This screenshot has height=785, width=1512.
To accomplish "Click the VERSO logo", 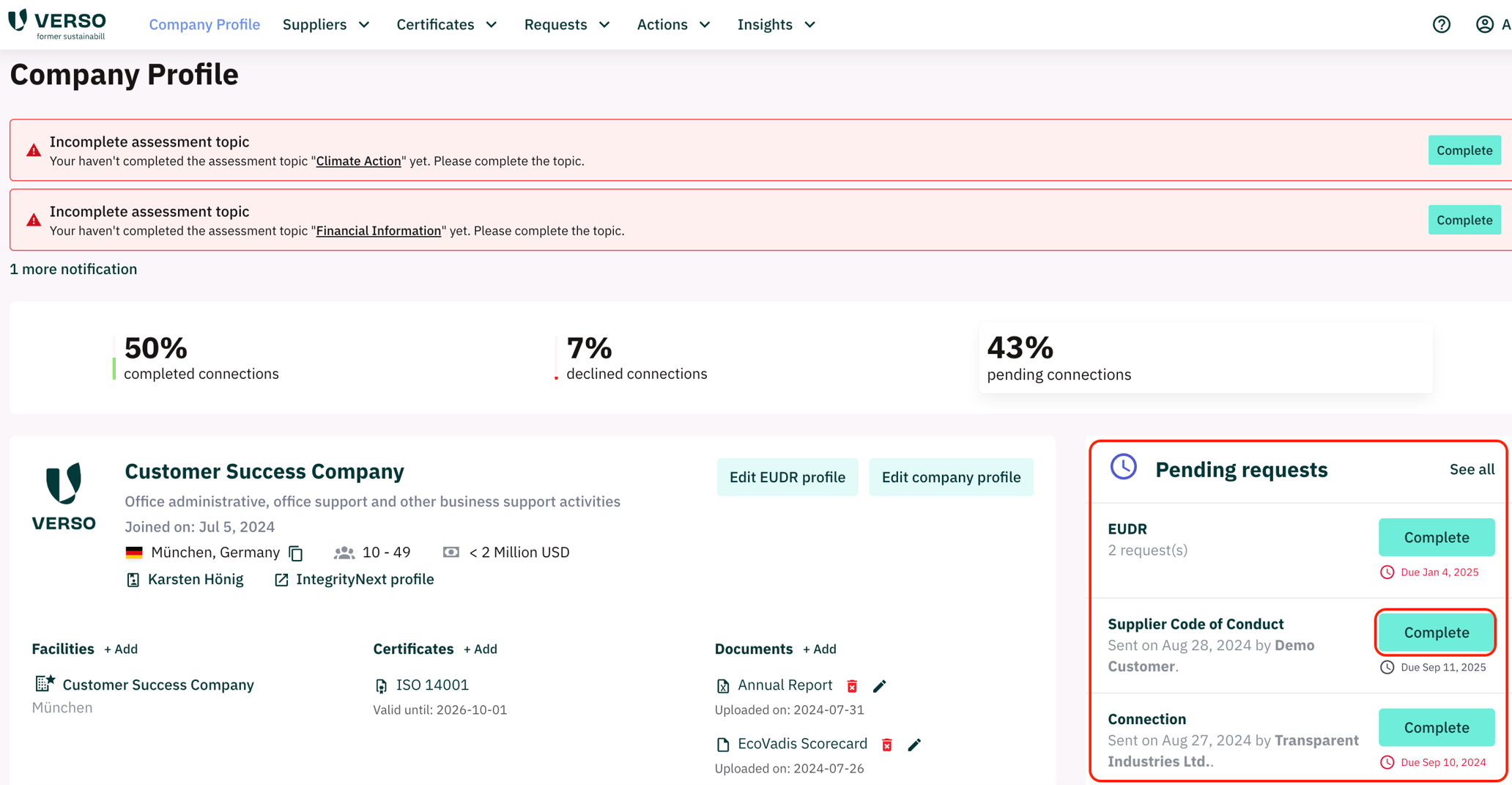I will 56,23.
